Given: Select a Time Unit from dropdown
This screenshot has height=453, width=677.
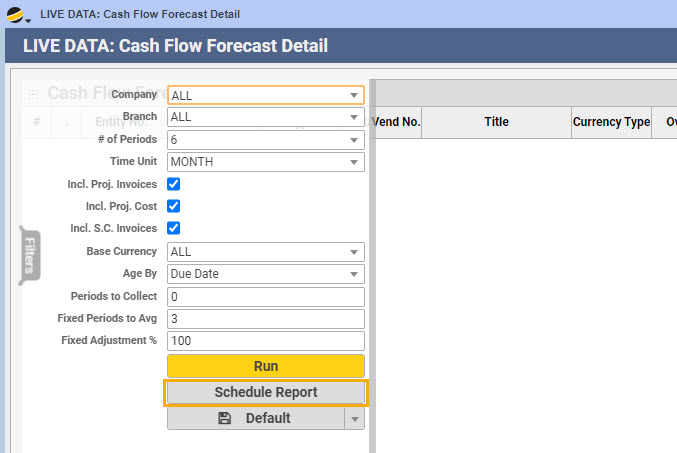Looking at the screenshot, I should coord(265,161).
